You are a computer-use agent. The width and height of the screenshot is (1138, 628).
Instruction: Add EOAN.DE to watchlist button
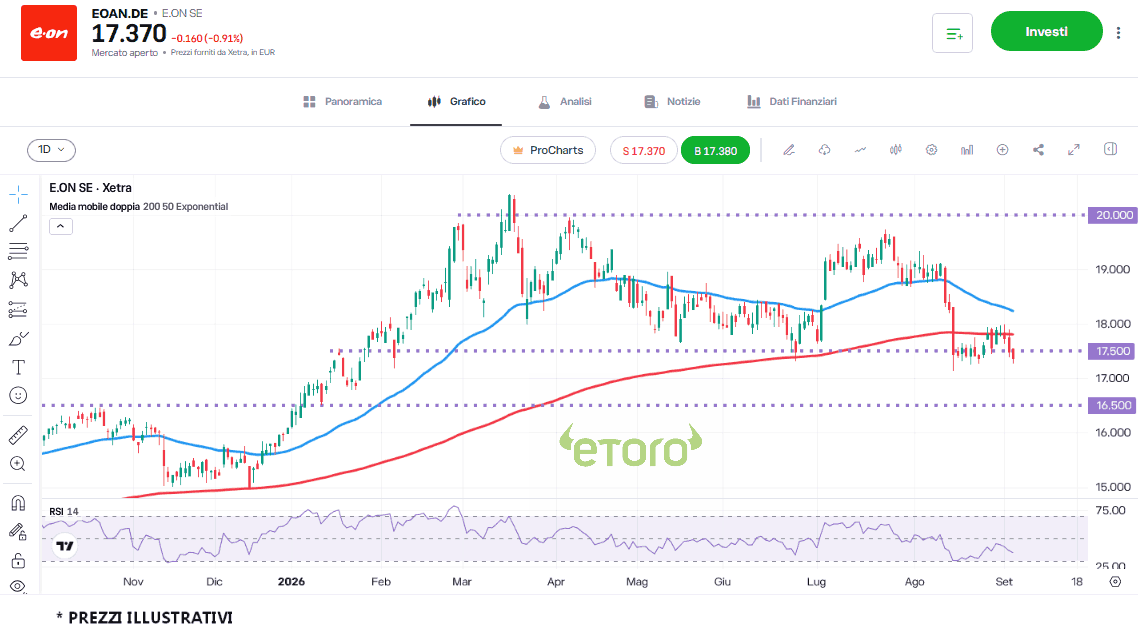point(952,33)
